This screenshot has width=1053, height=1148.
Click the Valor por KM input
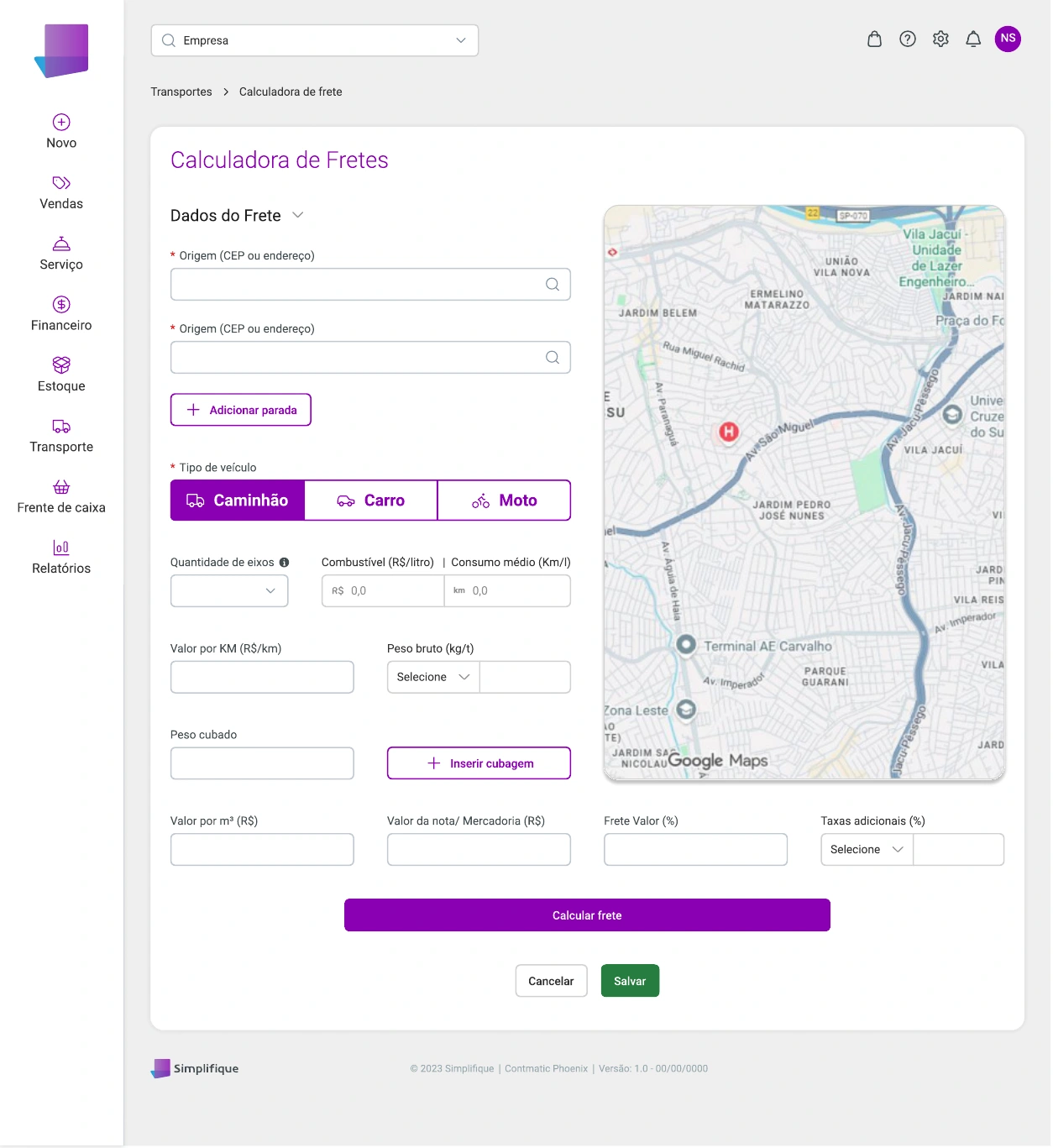pos(262,677)
